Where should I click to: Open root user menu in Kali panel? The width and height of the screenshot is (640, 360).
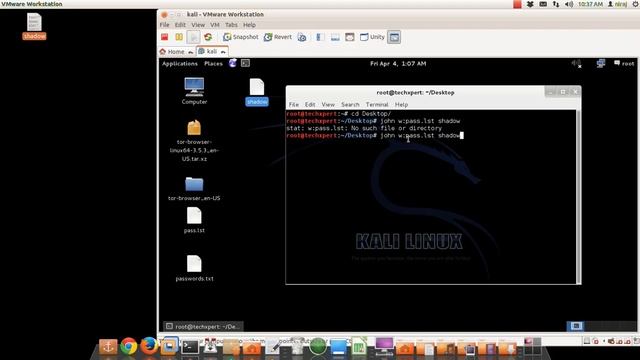[624, 63]
